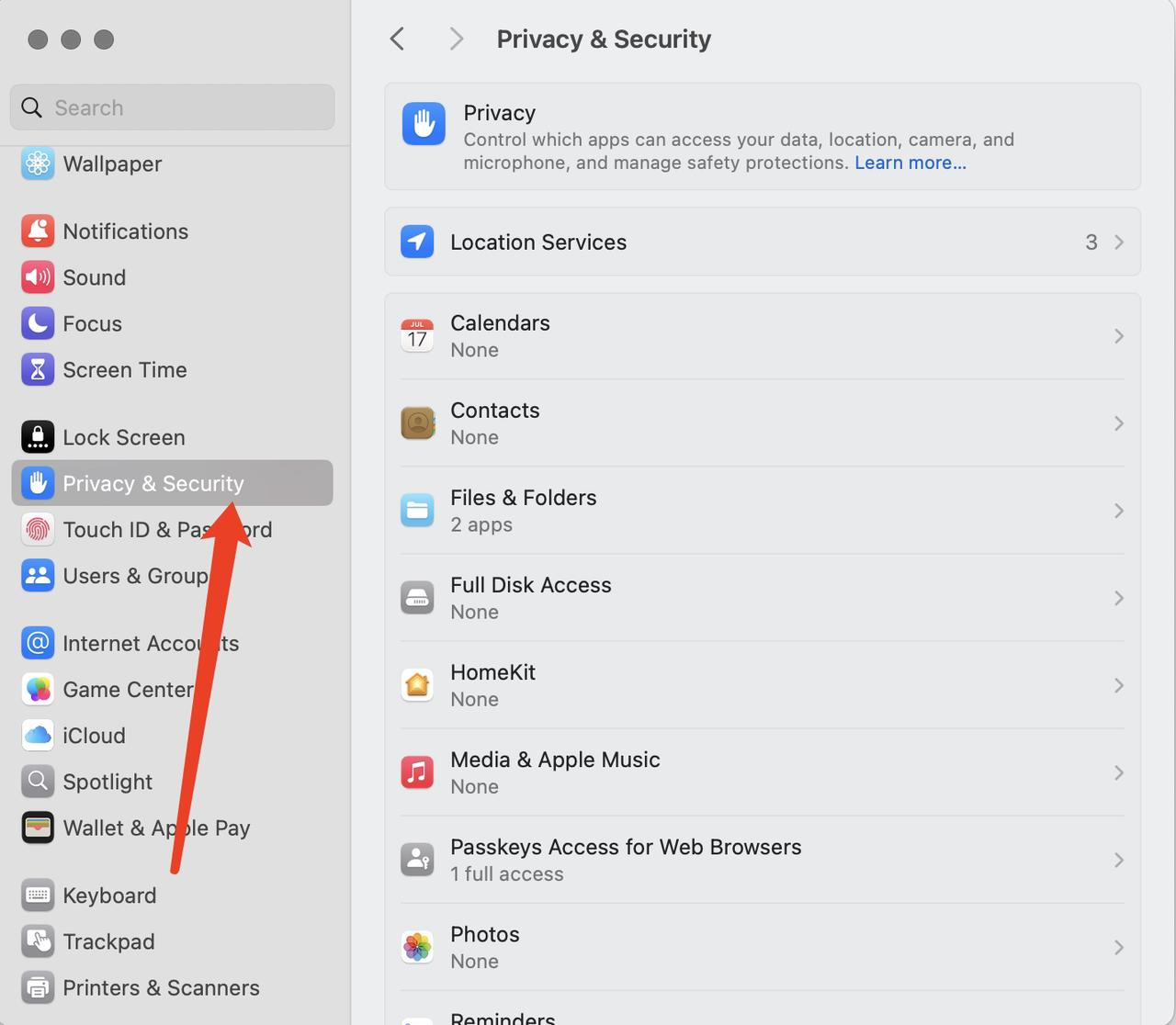The width and height of the screenshot is (1176, 1025).
Task: Click the magnifier icon in the Search field
Action: 31,107
